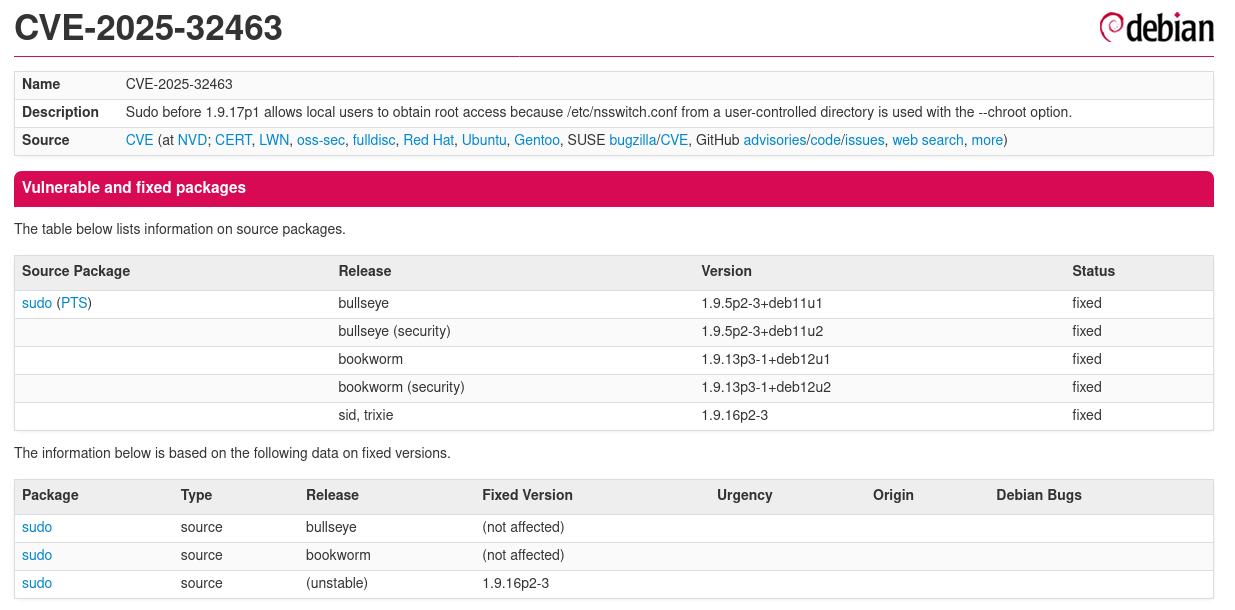Image resolution: width=1235 pixels, height=610 pixels.
Task: Click the Type column header
Action: 196,495
